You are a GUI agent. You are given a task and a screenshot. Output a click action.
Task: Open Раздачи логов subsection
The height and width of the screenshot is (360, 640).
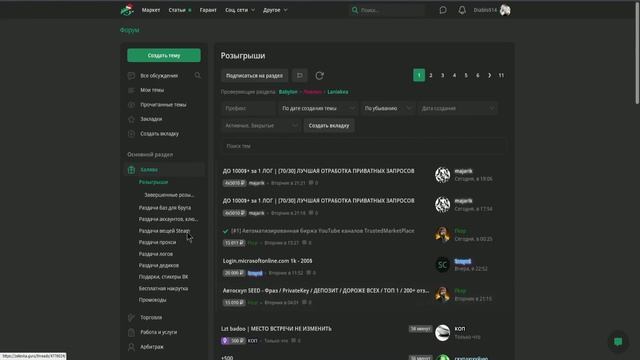click(156, 254)
